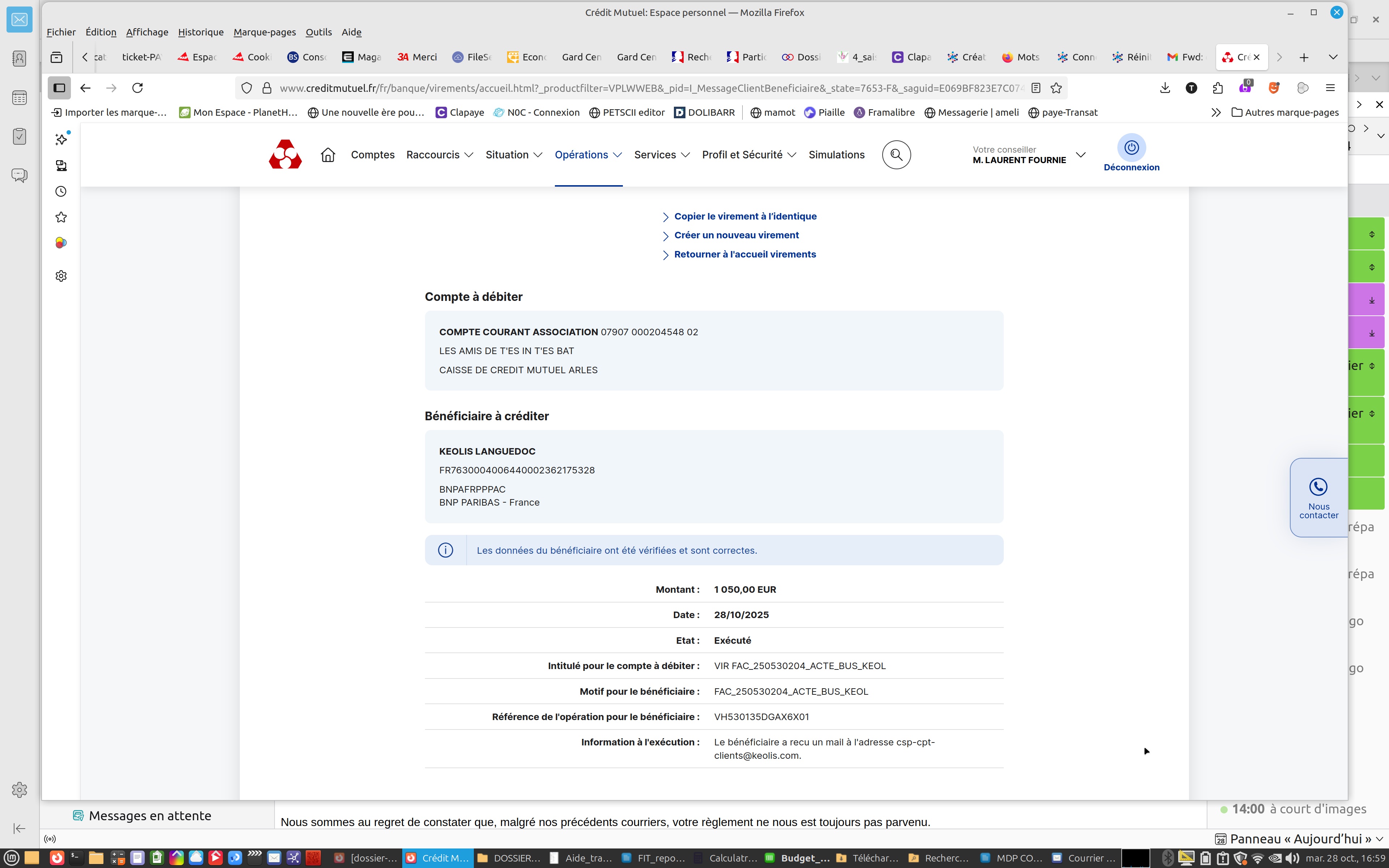This screenshot has width=1389, height=868.
Task: Click the site search magnifier icon
Action: (896, 155)
